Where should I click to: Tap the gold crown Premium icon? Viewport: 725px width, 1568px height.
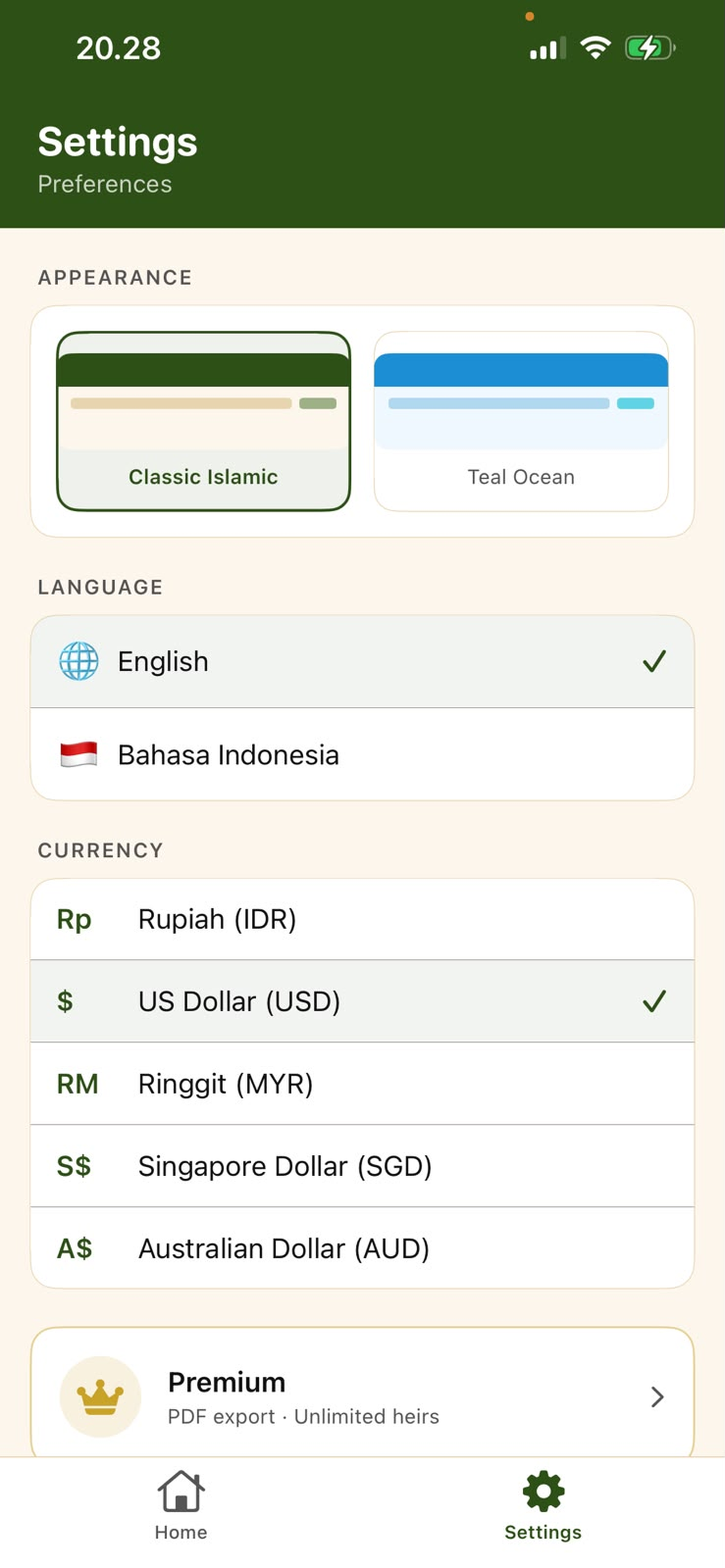tap(101, 1396)
